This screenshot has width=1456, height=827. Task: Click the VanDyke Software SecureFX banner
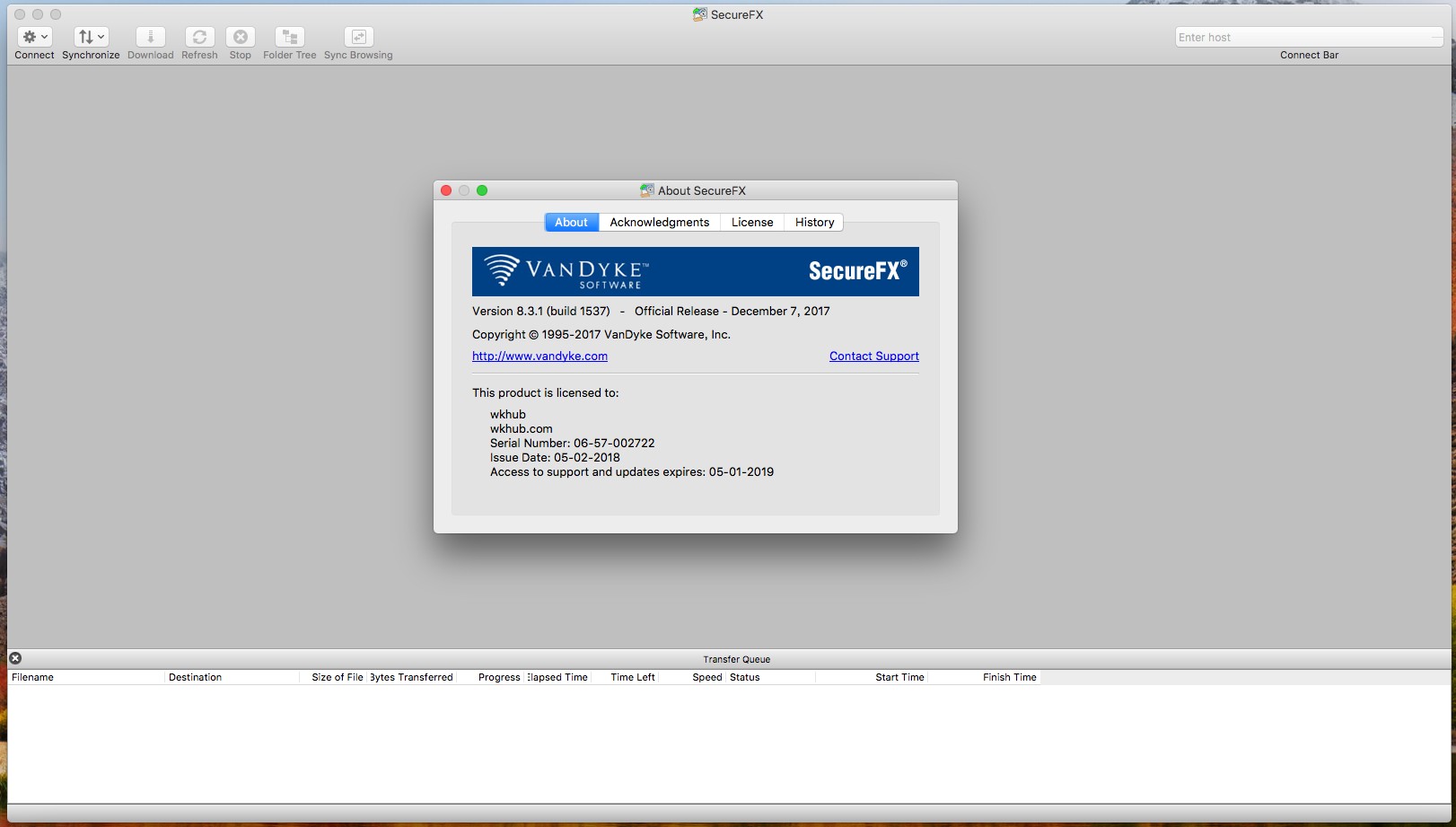tap(696, 271)
